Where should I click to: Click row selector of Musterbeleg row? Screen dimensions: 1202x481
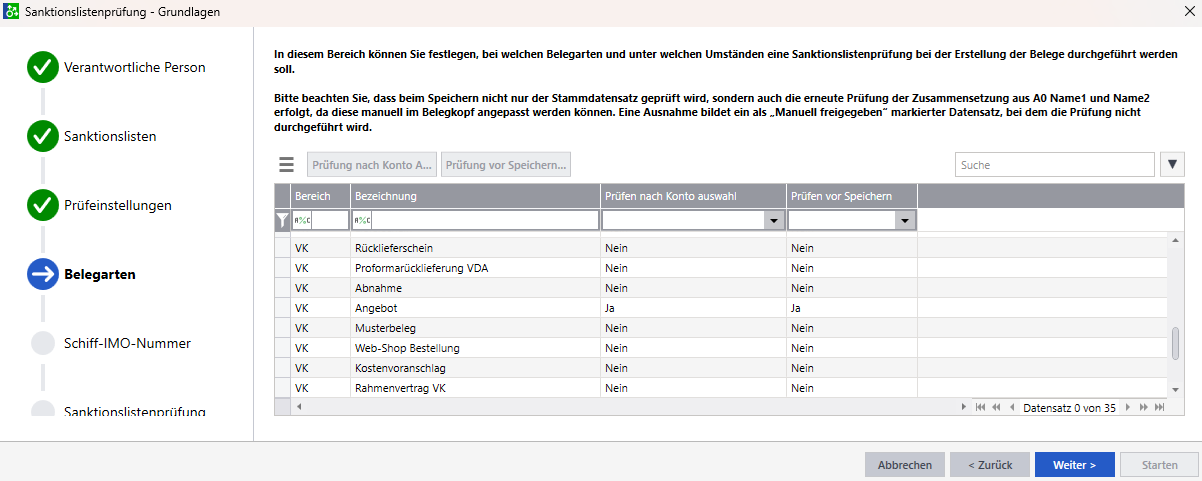coord(282,328)
